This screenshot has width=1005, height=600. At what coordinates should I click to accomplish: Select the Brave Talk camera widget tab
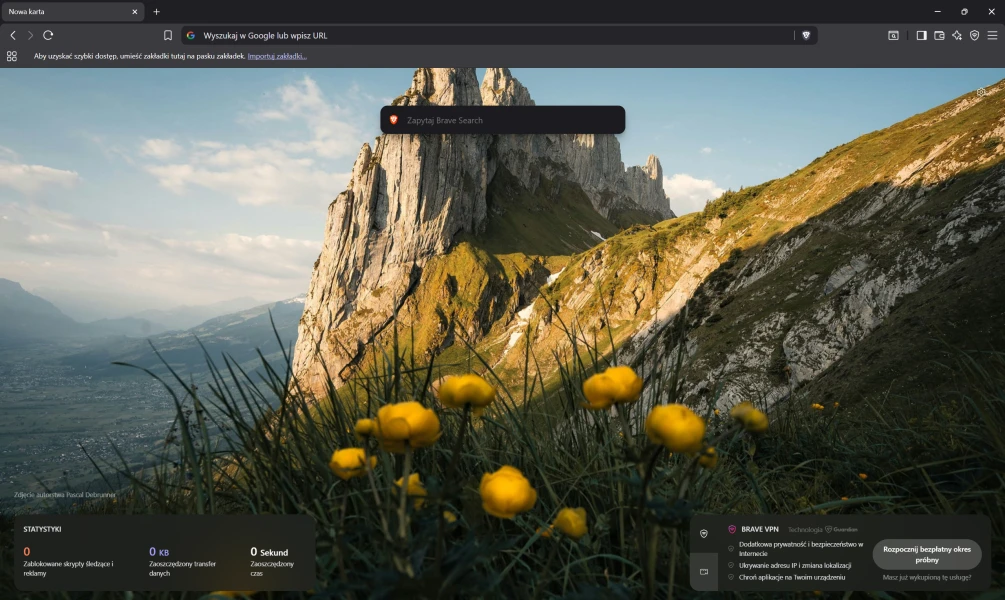pos(704,572)
